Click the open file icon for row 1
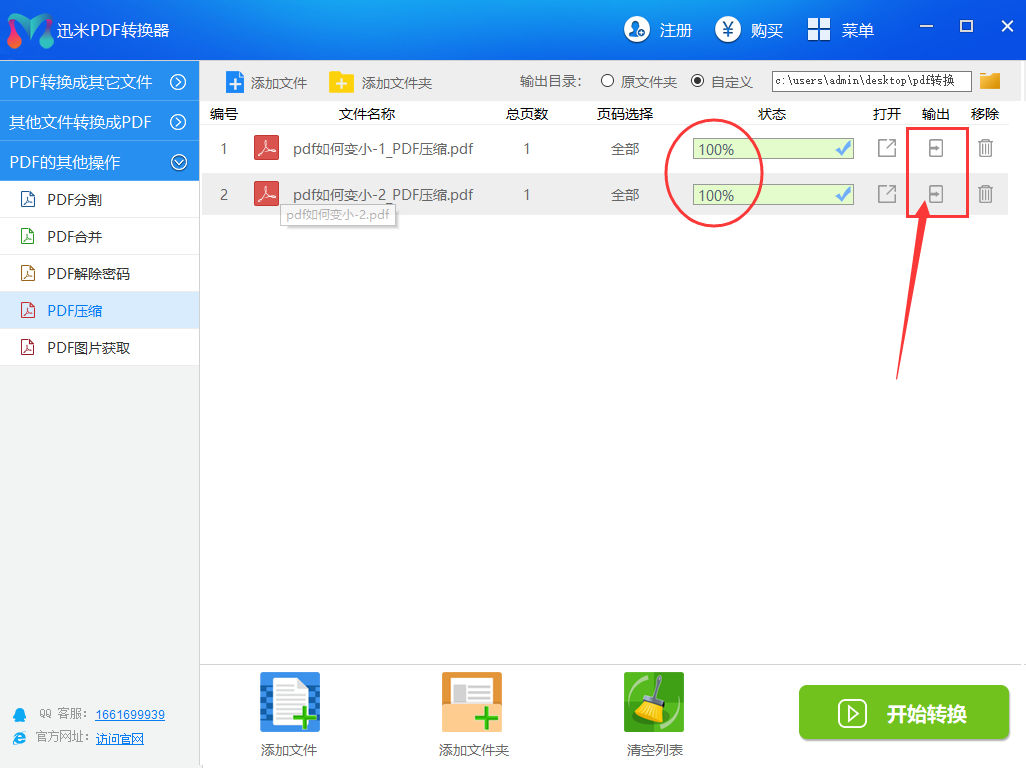Viewport: 1026px width, 768px height. coord(886,148)
